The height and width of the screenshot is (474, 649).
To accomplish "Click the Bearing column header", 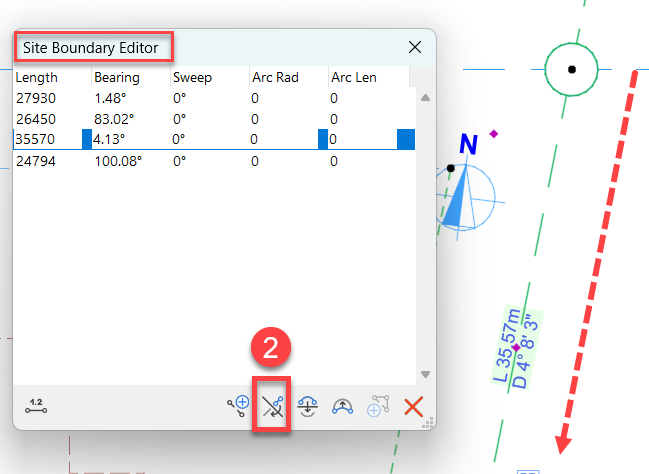I will click(117, 77).
